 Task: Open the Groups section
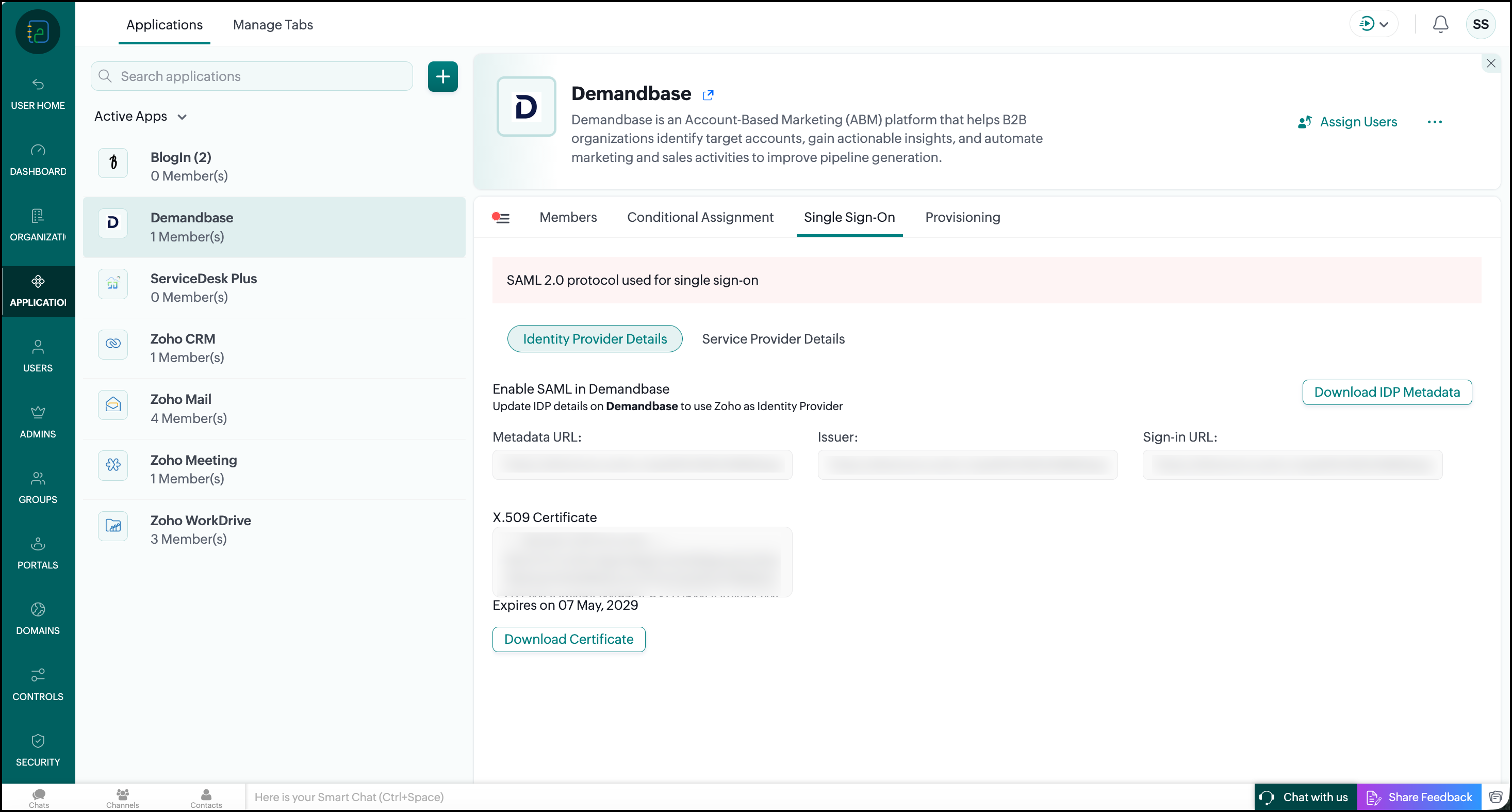(38, 488)
